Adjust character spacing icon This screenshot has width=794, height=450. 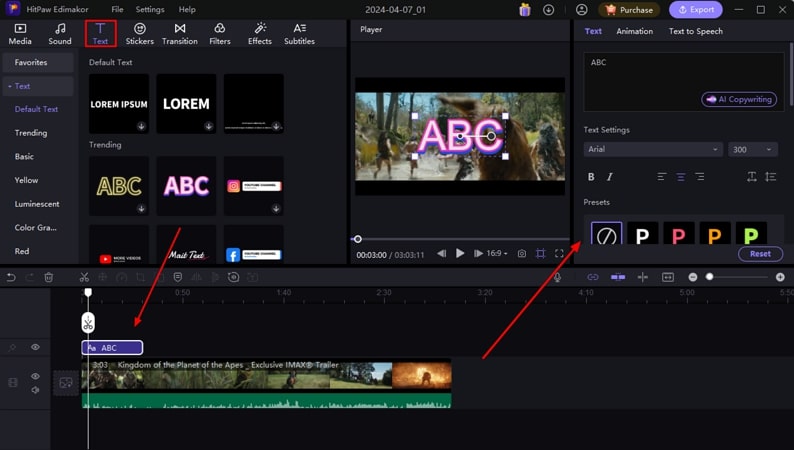click(x=752, y=177)
